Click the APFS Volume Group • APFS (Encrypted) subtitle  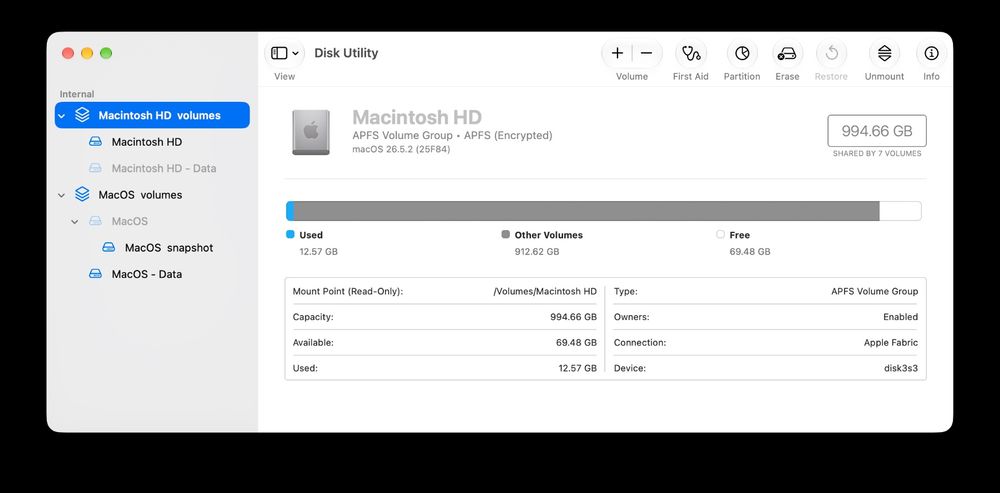tap(452, 135)
